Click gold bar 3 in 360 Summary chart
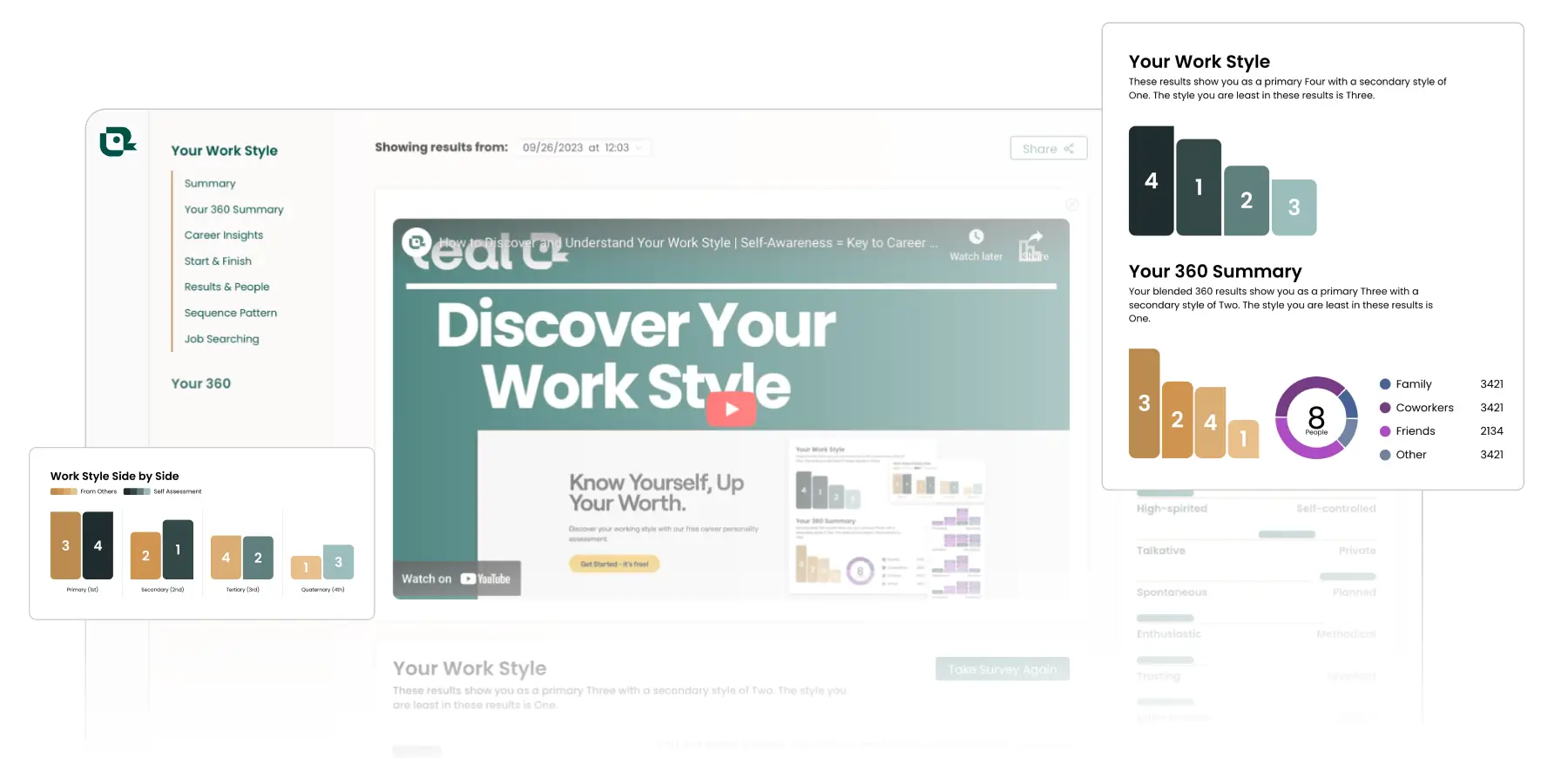 (1145, 403)
